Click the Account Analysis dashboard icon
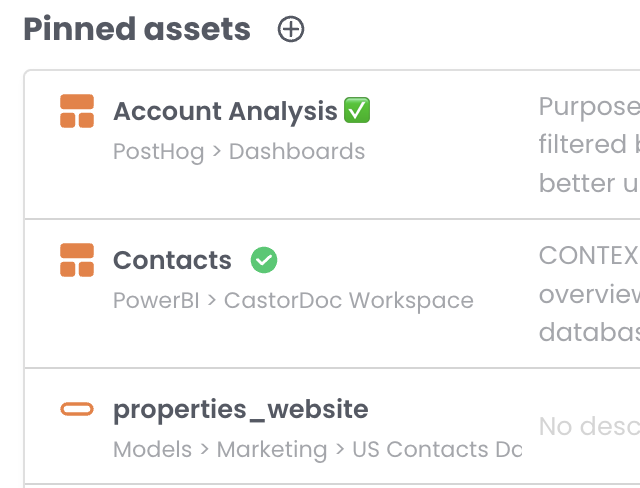640x488 pixels. click(77, 111)
